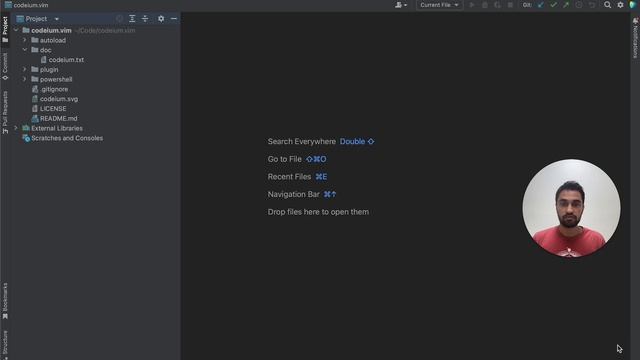Viewport: 640px width, 360px height.
Task: Collapse the codeium.vim root folder
Action: (16, 30)
